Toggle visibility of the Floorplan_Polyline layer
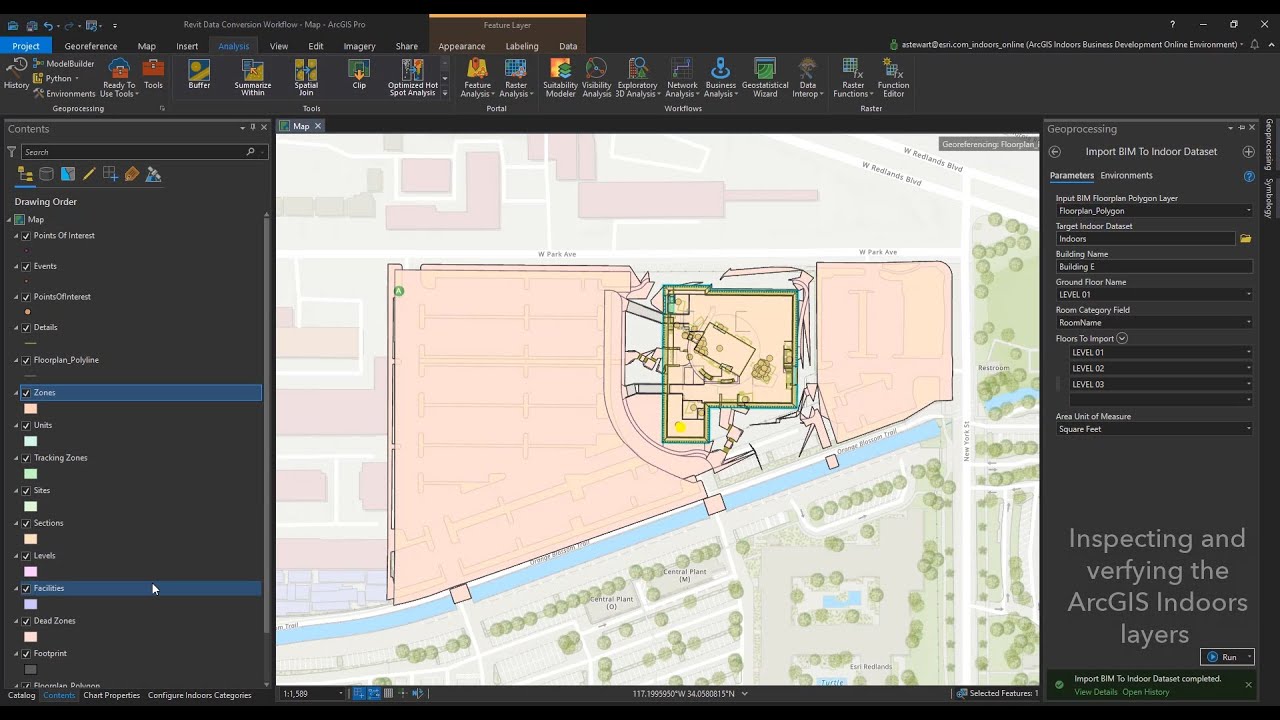This screenshot has width=1280, height=720. click(x=26, y=360)
